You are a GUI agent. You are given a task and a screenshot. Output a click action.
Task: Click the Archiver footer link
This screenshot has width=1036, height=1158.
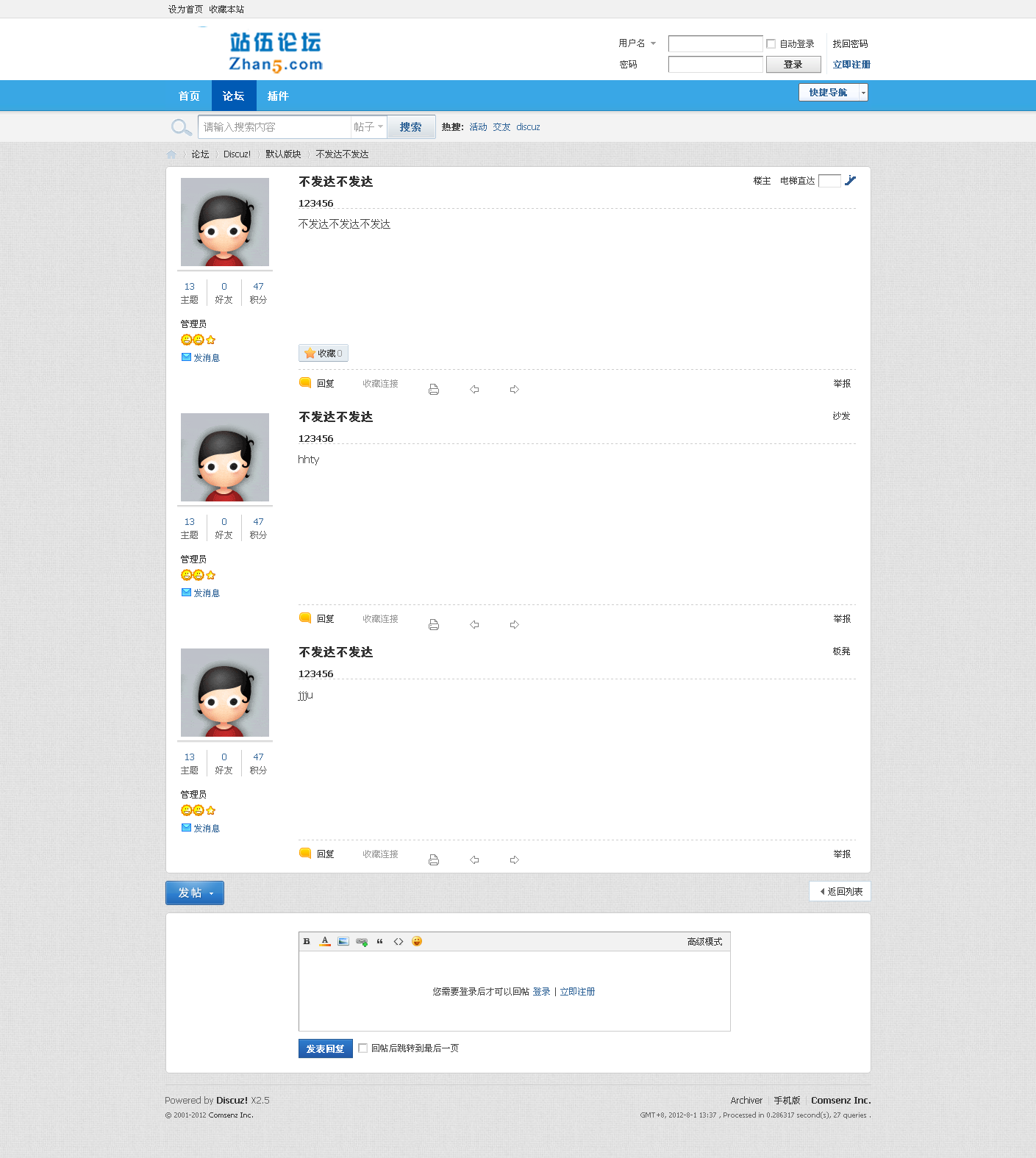746,1101
